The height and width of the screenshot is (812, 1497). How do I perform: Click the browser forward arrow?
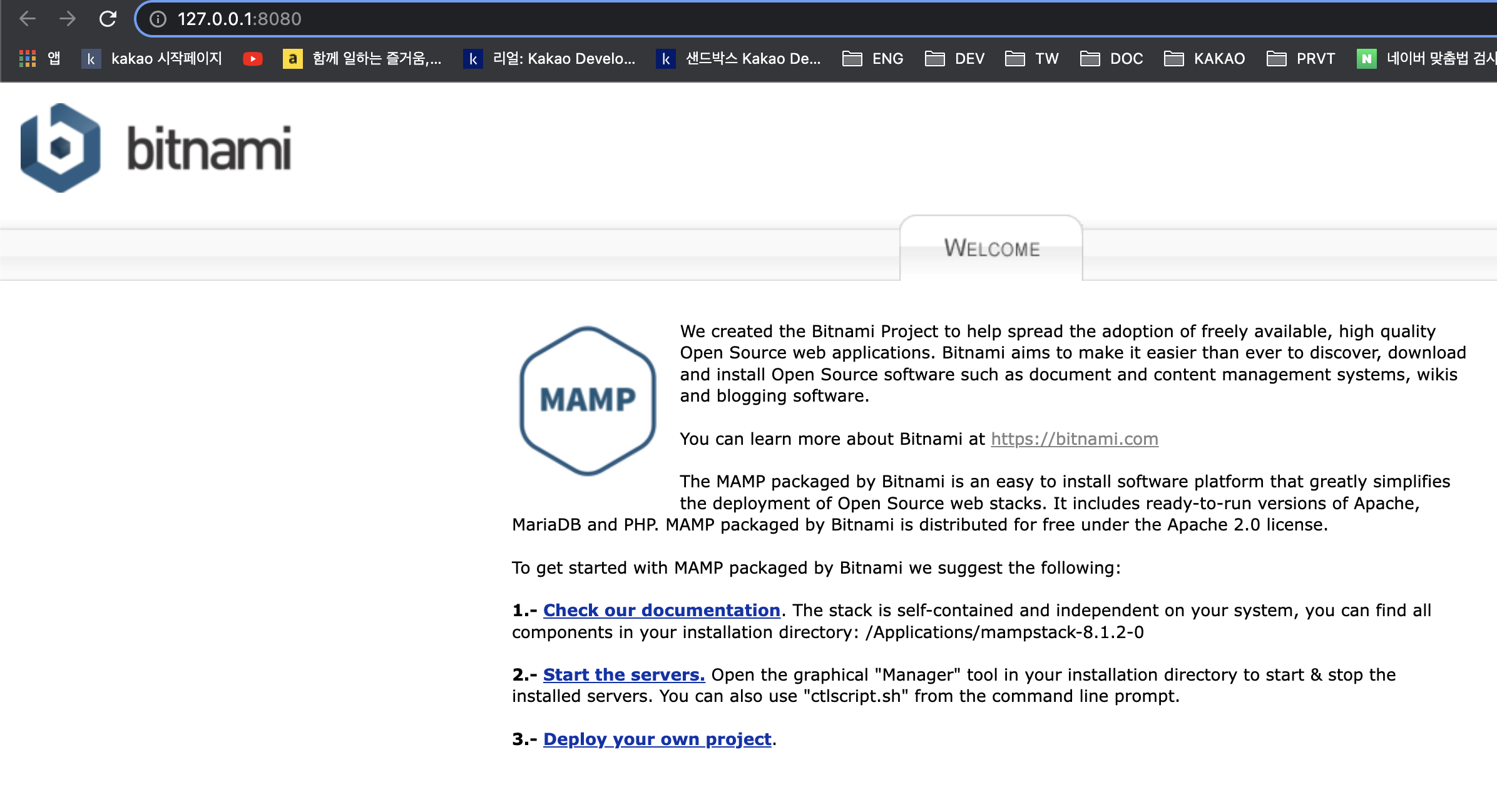tap(68, 19)
